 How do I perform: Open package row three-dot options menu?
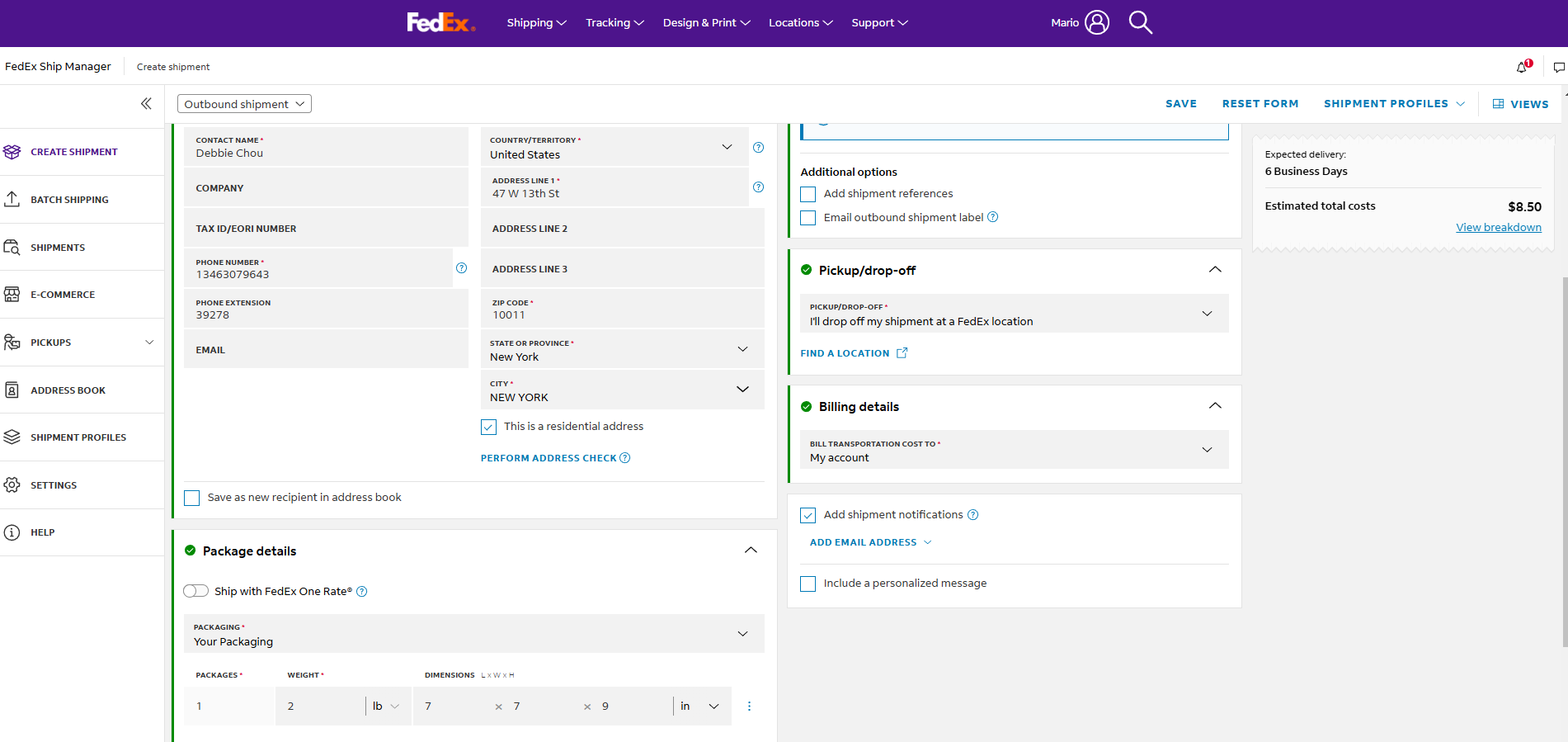pos(749,706)
